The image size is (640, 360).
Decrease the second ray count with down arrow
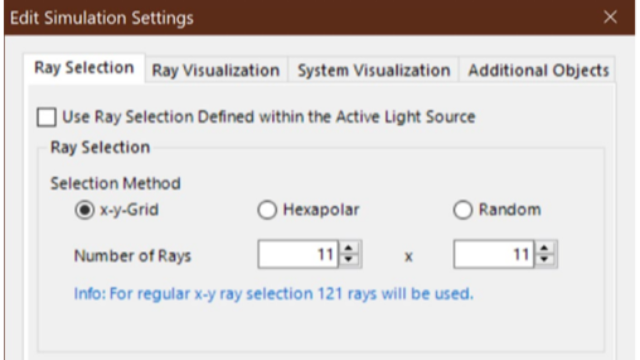point(544,260)
